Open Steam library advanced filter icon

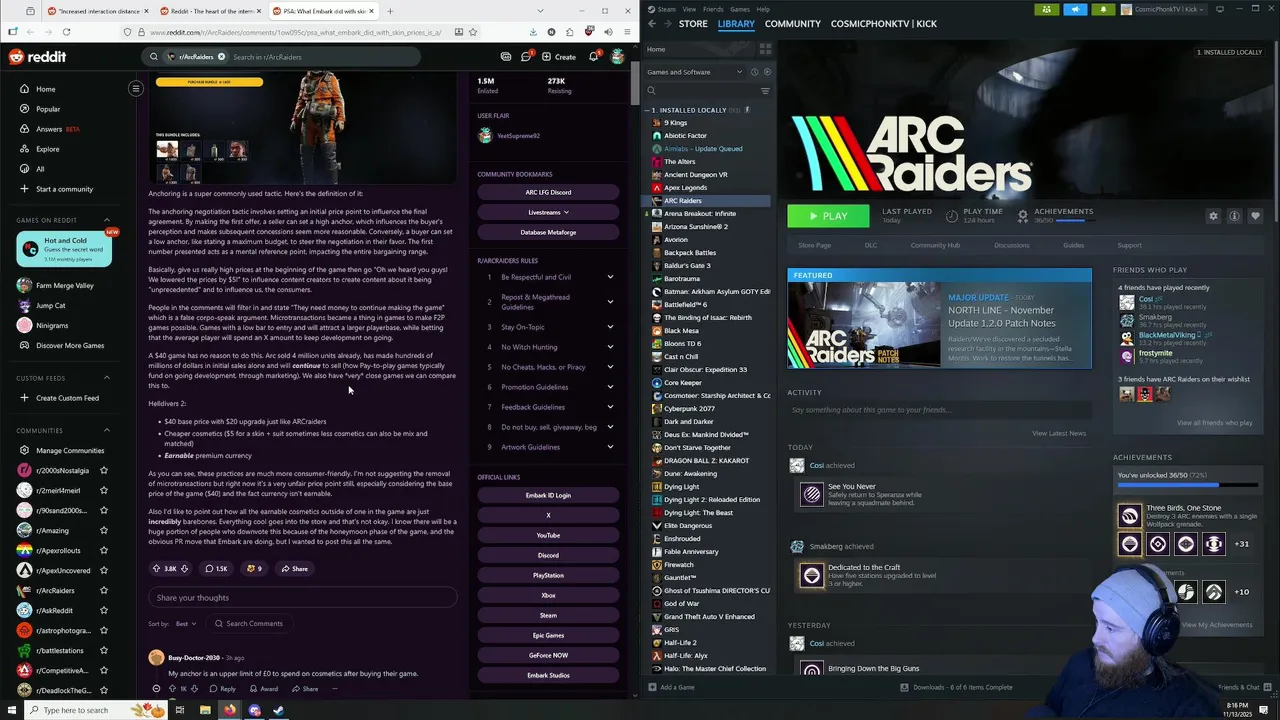tap(765, 91)
